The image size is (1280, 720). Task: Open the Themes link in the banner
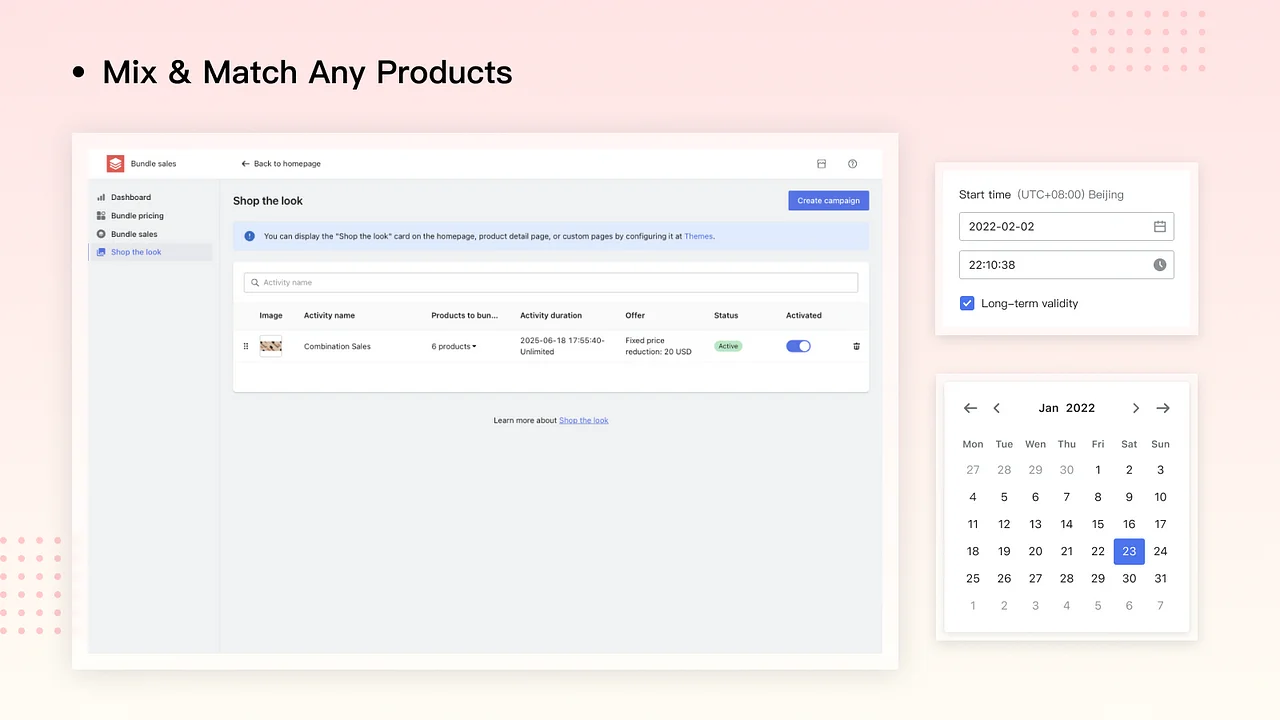(x=698, y=236)
